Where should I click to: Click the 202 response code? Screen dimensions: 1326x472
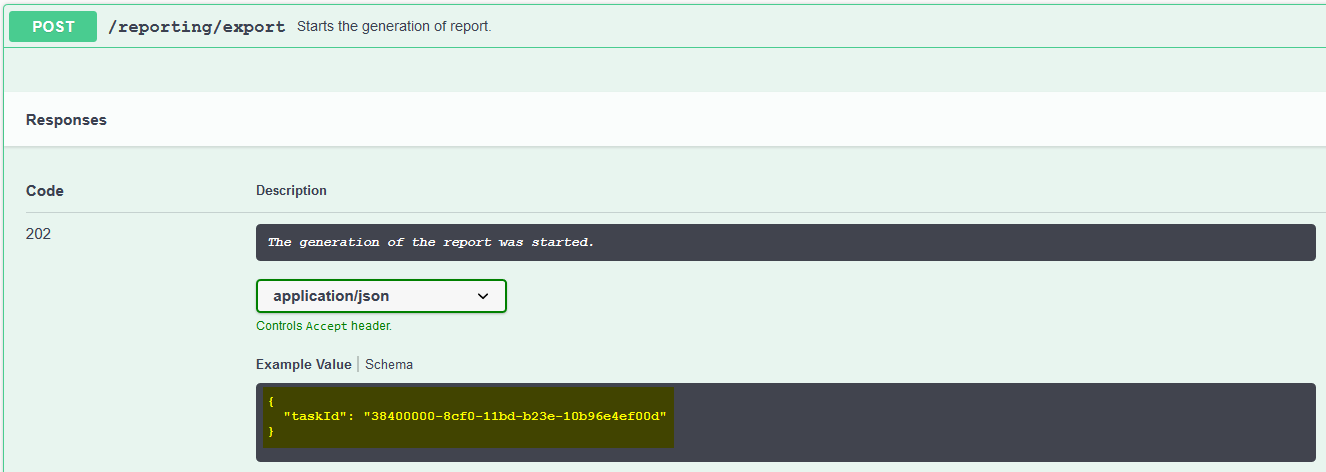pyautogui.click(x=38, y=234)
